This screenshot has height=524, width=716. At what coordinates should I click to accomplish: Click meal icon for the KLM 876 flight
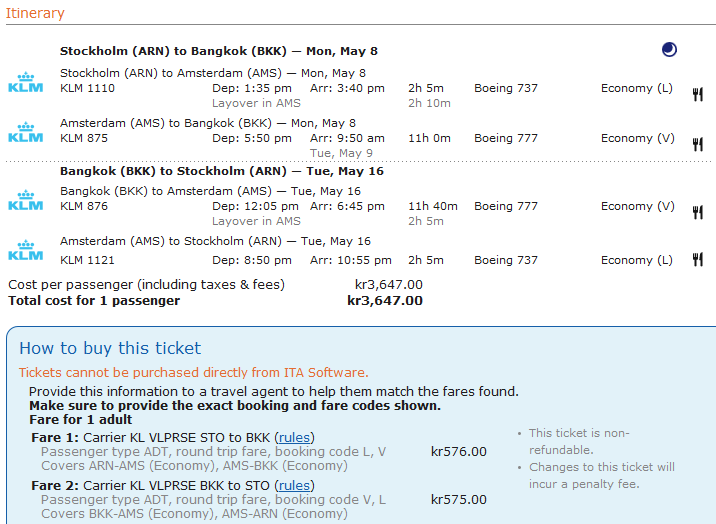pos(697,212)
